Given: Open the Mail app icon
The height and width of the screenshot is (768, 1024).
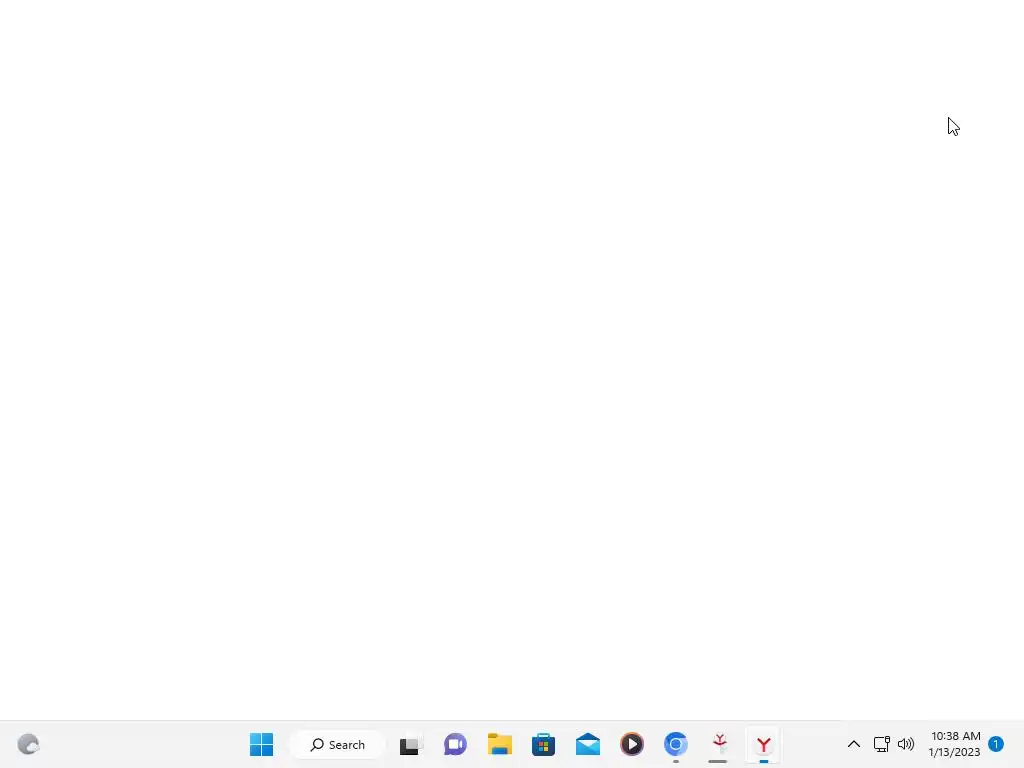Looking at the screenshot, I should tap(588, 744).
